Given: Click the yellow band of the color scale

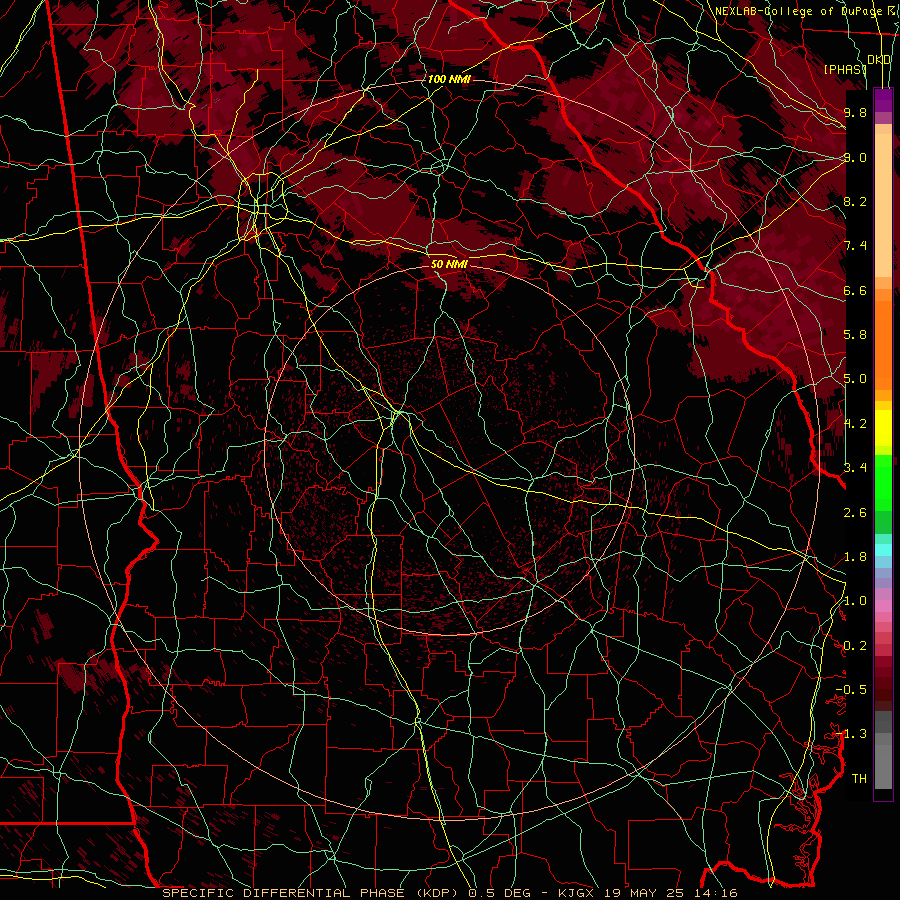Looking at the screenshot, I should coord(883,428).
